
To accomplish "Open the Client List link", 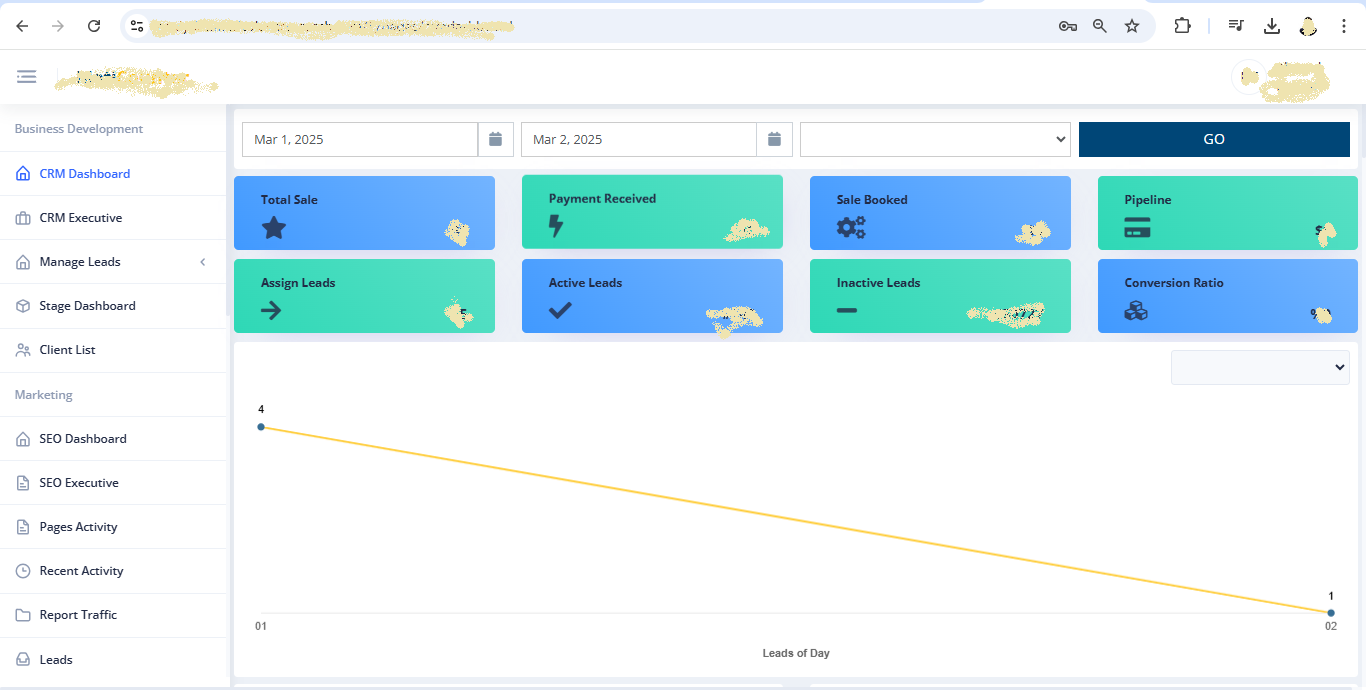I will (x=67, y=350).
